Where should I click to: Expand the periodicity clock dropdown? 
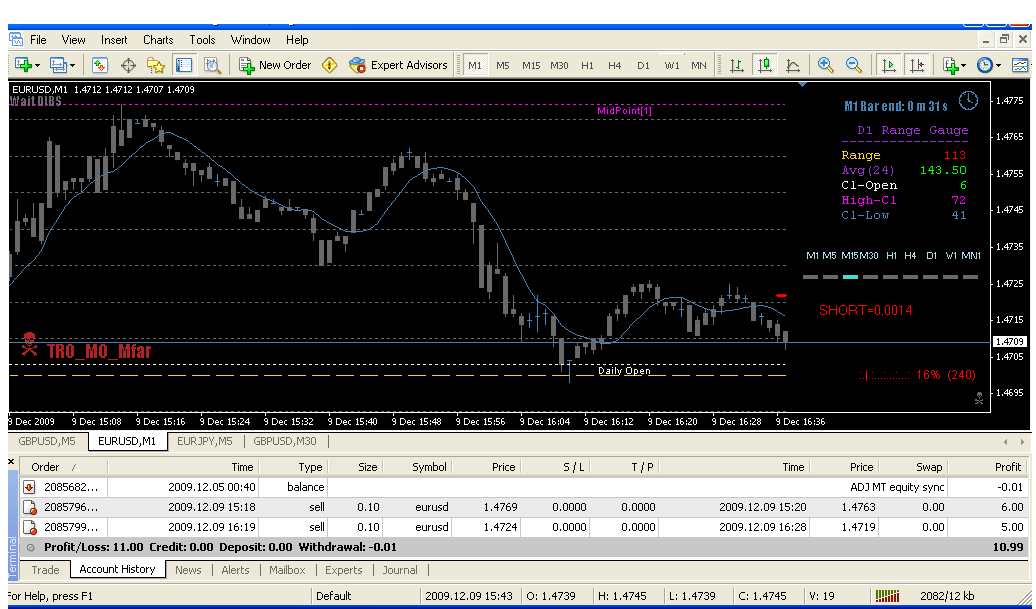coord(998,66)
